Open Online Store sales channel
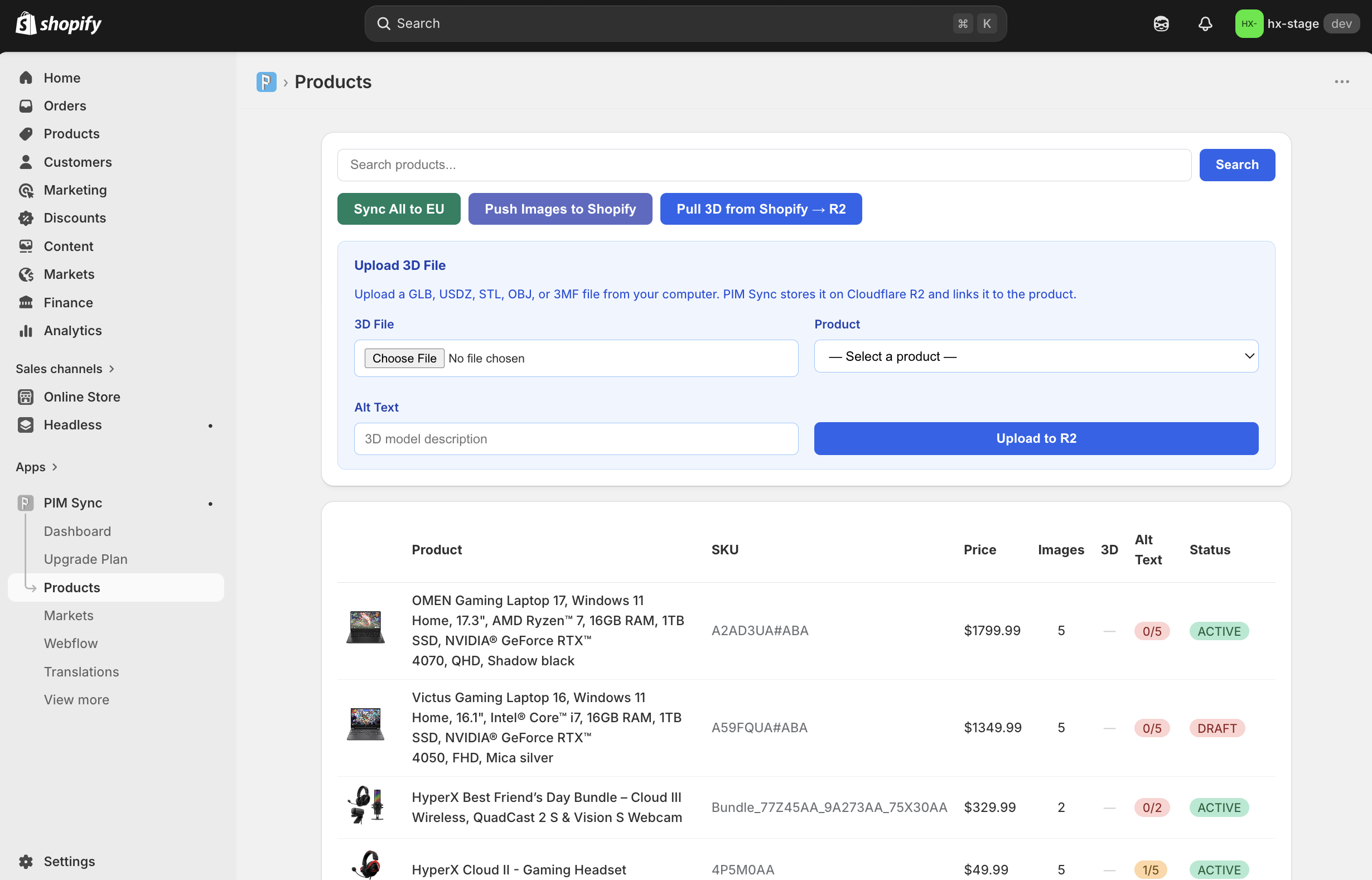 click(x=83, y=397)
